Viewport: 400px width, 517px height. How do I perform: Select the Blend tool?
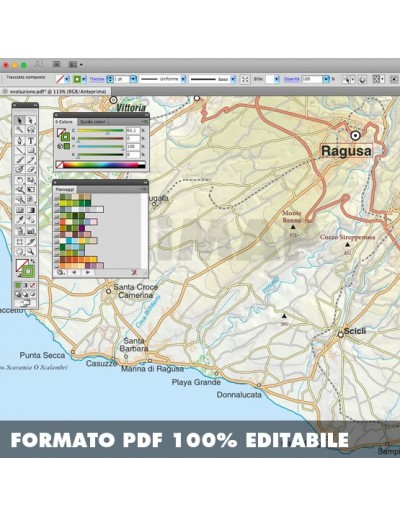tap(31, 220)
